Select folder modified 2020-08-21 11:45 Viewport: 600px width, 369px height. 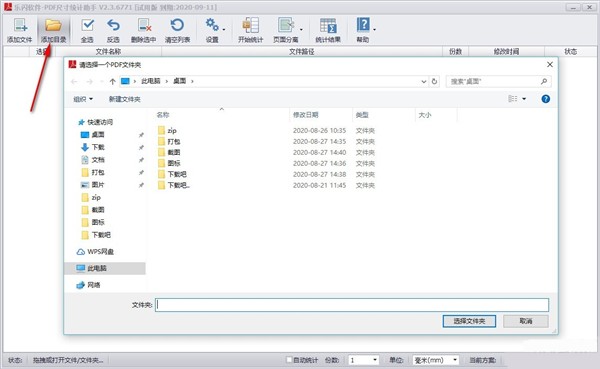pyautogui.click(x=178, y=185)
